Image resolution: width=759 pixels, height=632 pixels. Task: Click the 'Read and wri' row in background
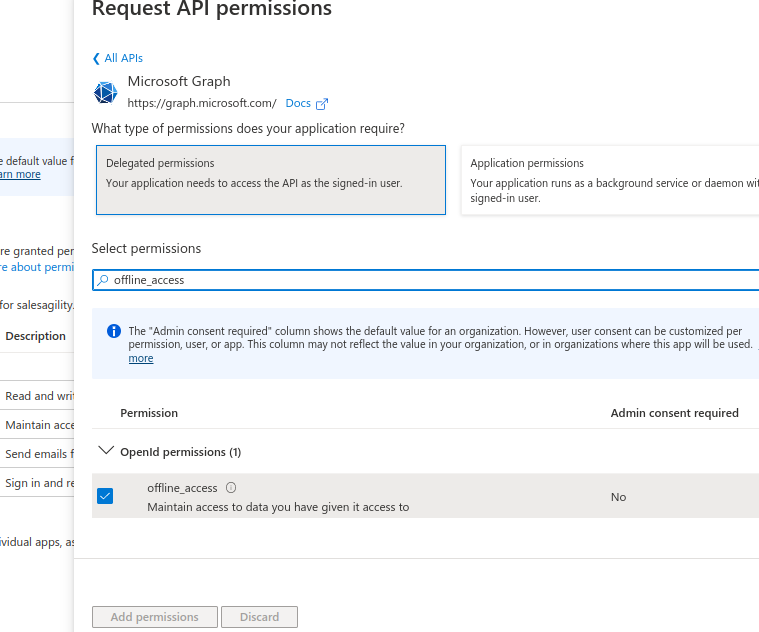pos(37,396)
